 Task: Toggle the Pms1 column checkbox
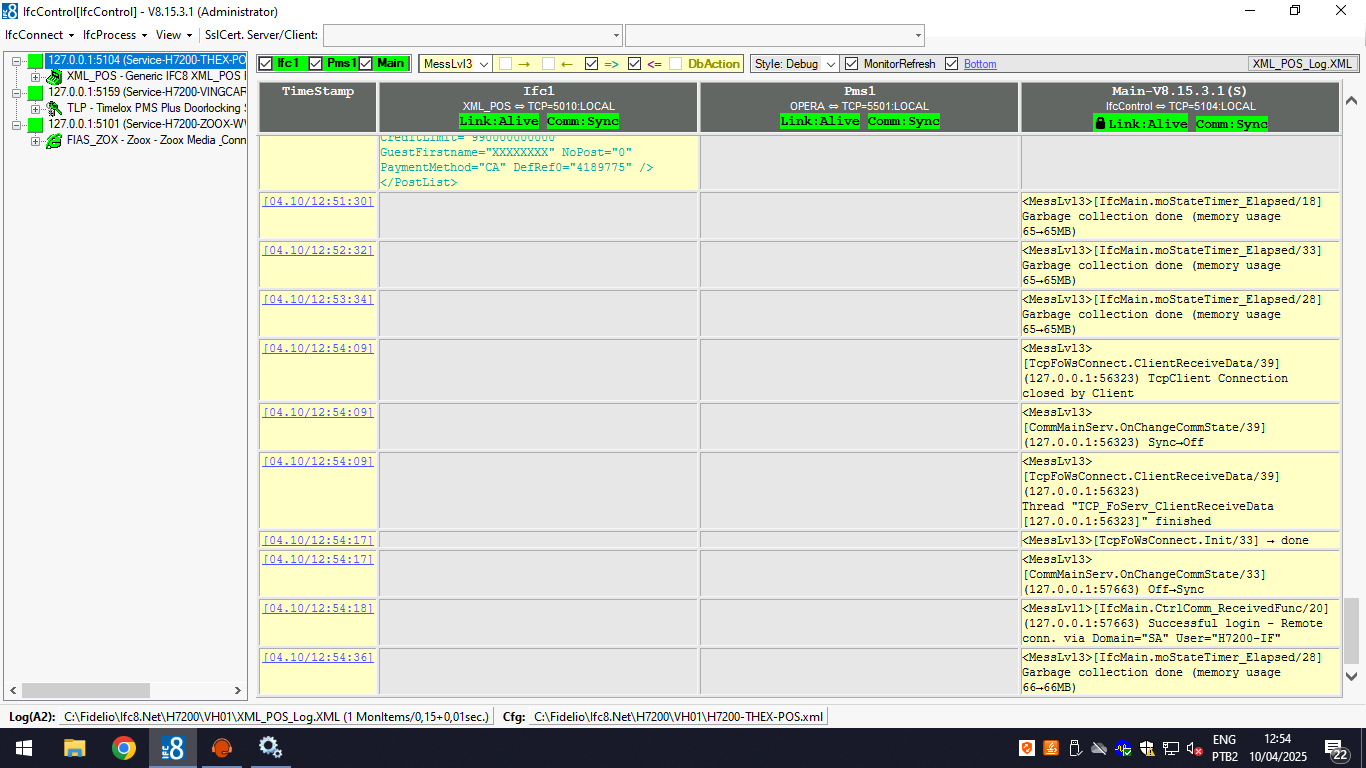[x=316, y=64]
